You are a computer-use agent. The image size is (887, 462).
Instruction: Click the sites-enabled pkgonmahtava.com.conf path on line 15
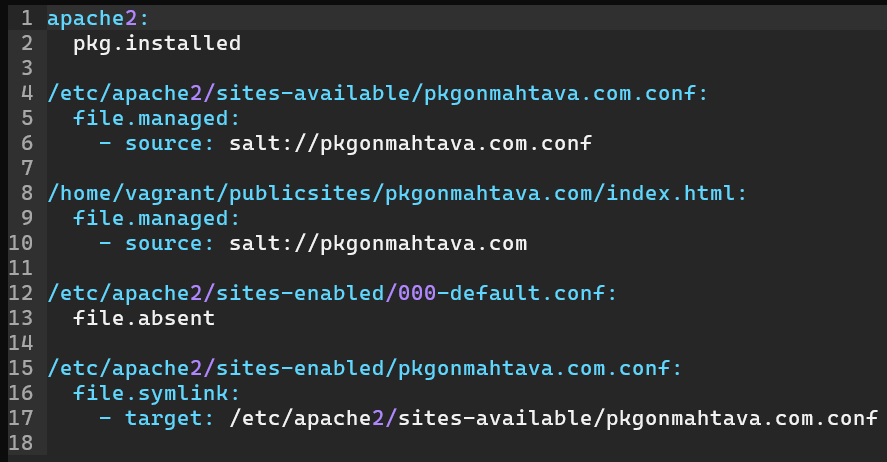point(364,367)
